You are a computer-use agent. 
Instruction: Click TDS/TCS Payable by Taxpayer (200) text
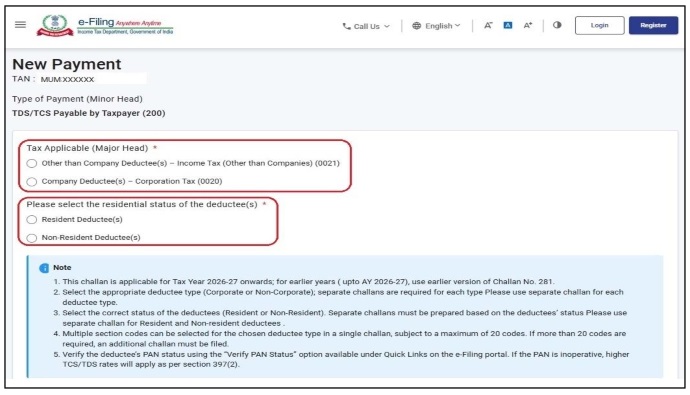88,113
